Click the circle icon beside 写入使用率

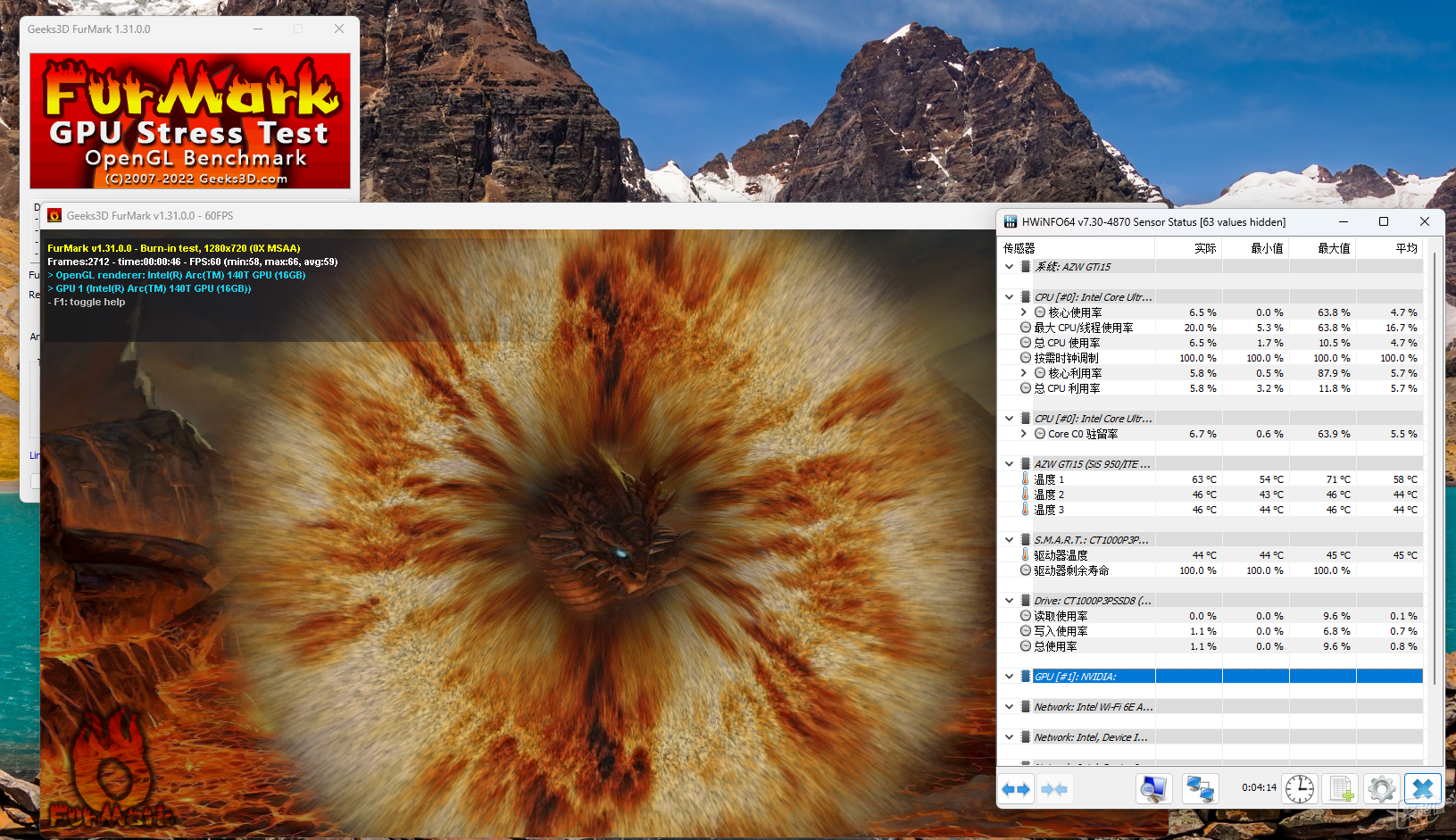(x=1026, y=631)
